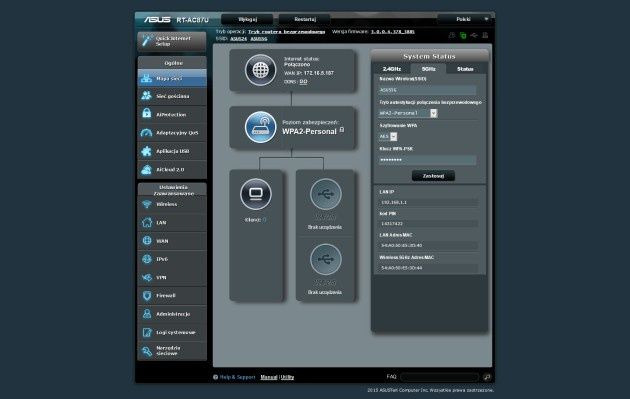This screenshot has height=399, width=630.
Task: Open Sieć gościnna guest network page
Action: pyautogui.click(x=172, y=96)
